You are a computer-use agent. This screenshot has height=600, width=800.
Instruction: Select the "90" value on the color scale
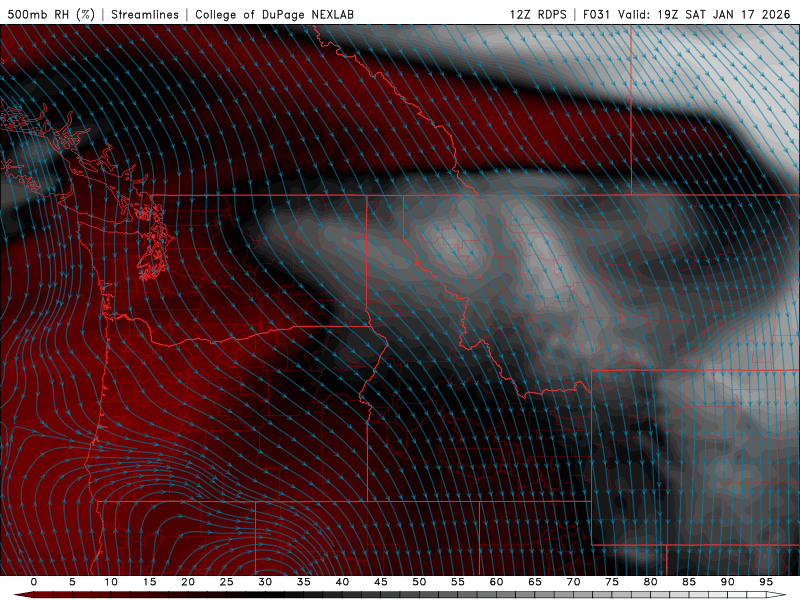coord(727,582)
